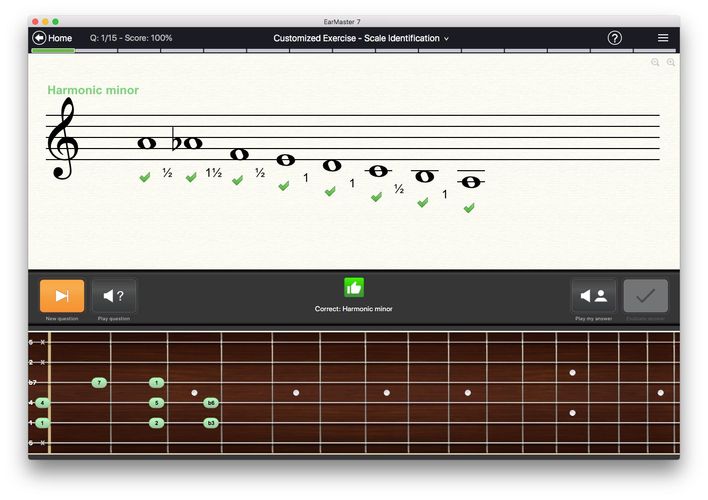Click the last note on the staff
This screenshot has height=500, width=708.
(470, 181)
